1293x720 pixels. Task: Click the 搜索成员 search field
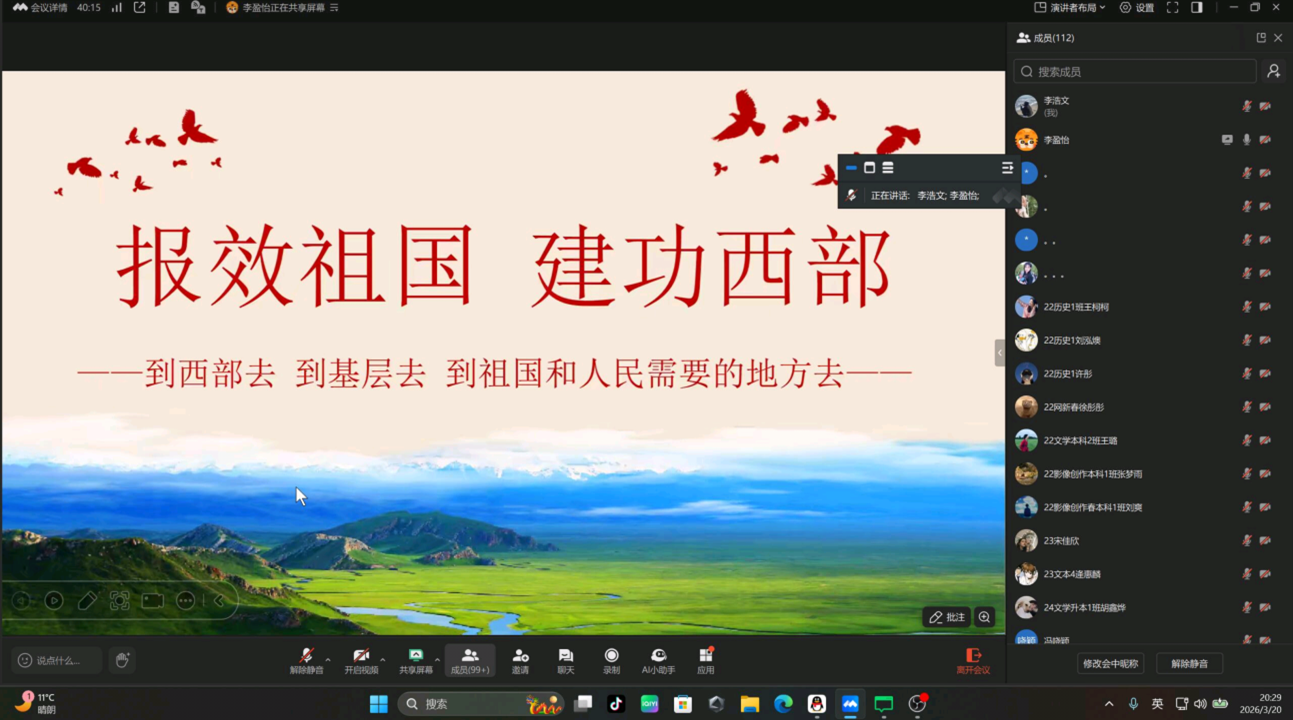[1140, 72]
